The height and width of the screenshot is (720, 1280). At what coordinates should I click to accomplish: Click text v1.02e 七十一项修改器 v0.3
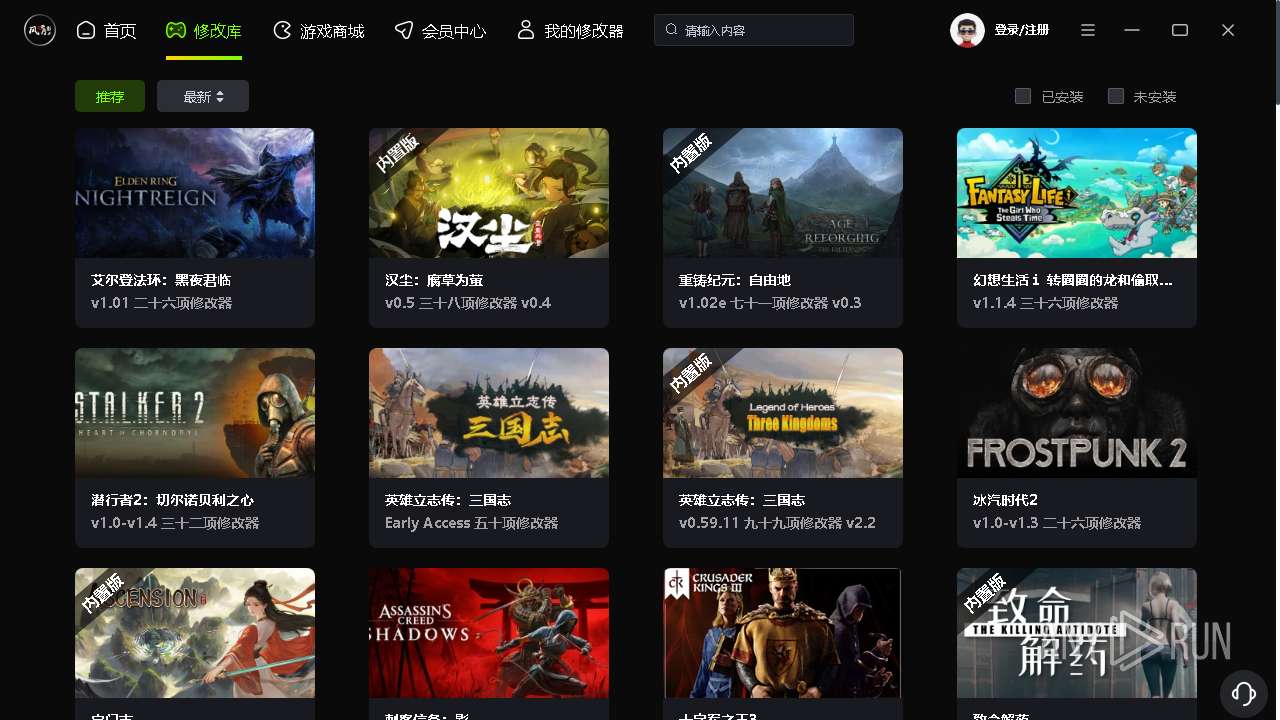[x=770, y=303]
